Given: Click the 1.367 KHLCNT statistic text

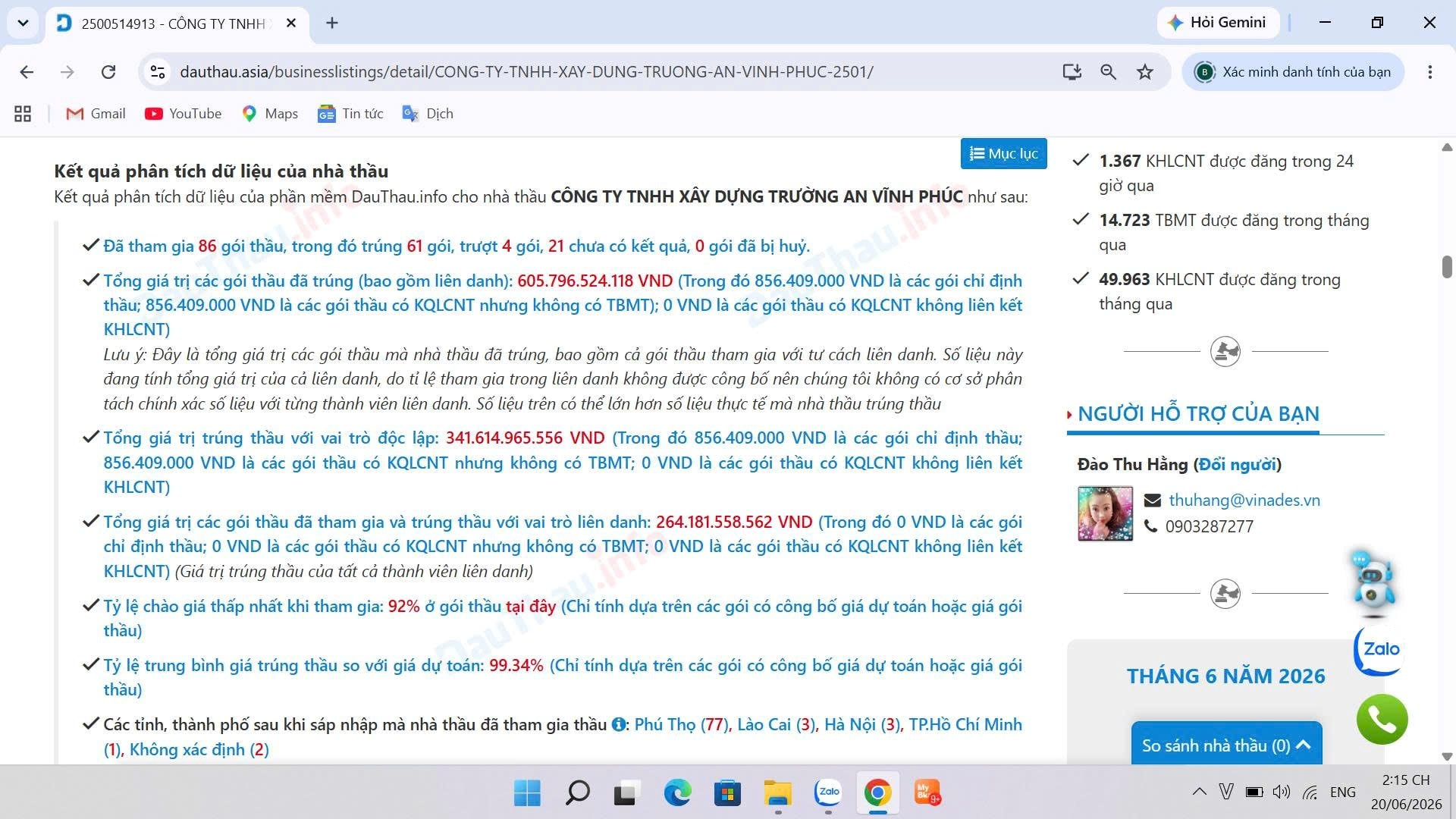Looking at the screenshot, I should (1225, 173).
